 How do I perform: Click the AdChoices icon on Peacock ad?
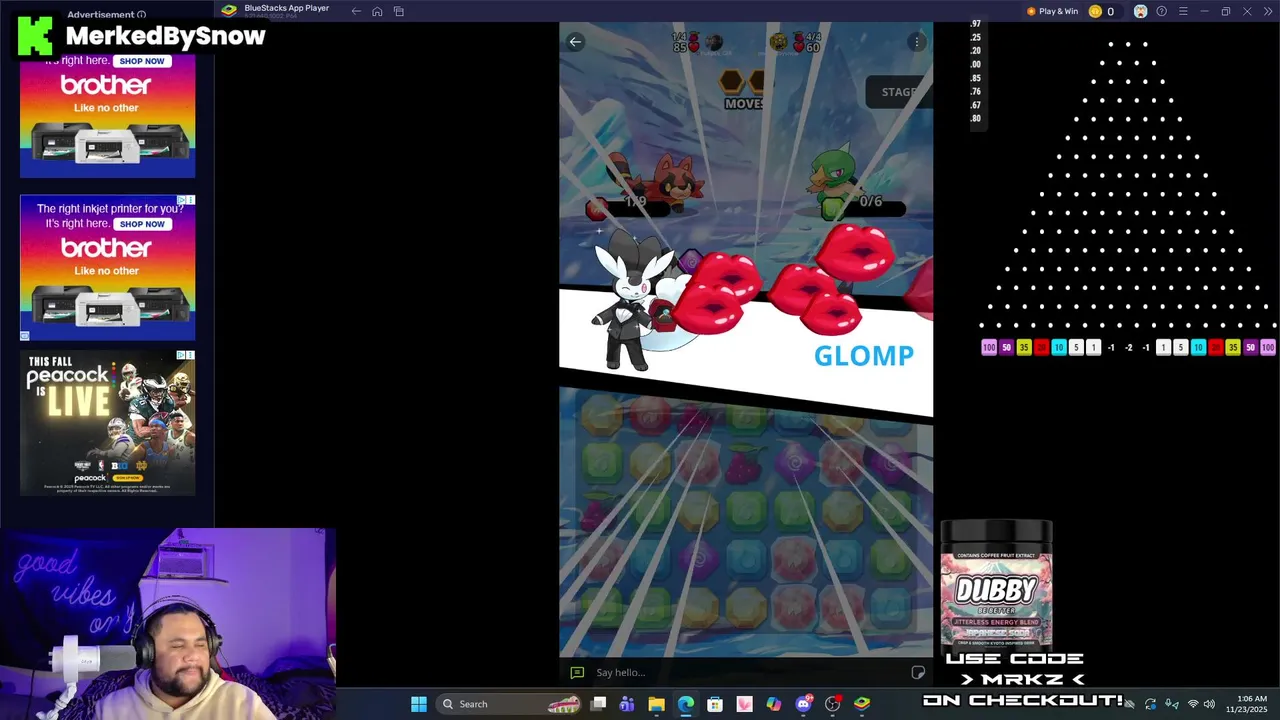181,354
